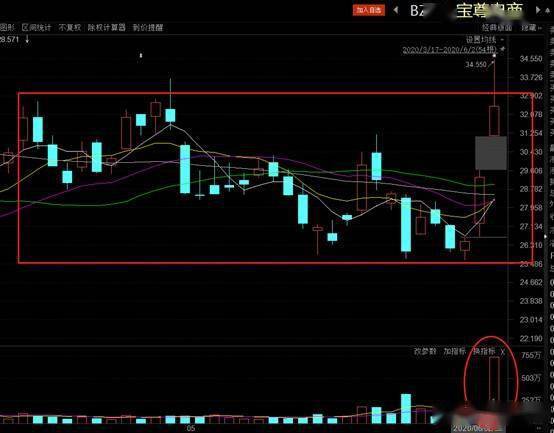
Task: Switch to 经典版面 layout
Action: click(497, 28)
